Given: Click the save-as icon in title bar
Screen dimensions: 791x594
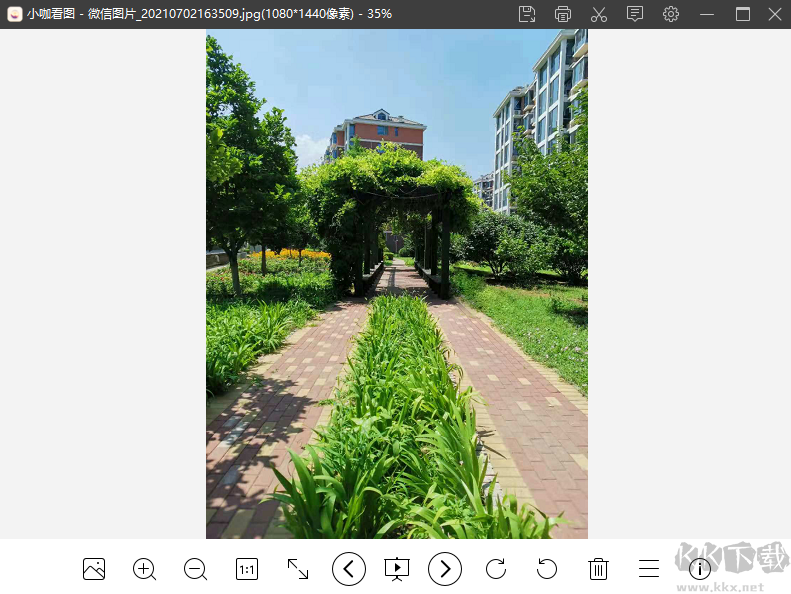Looking at the screenshot, I should pos(527,14).
